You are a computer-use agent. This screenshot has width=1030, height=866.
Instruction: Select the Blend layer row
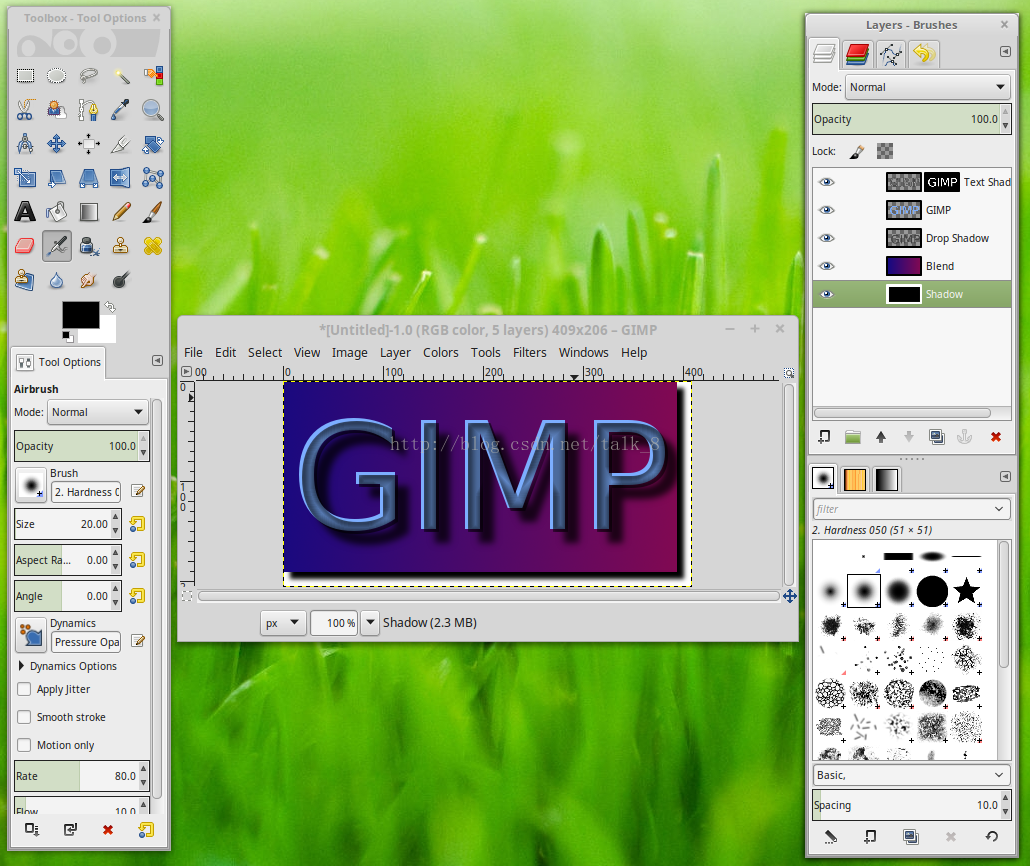(912, 266)
